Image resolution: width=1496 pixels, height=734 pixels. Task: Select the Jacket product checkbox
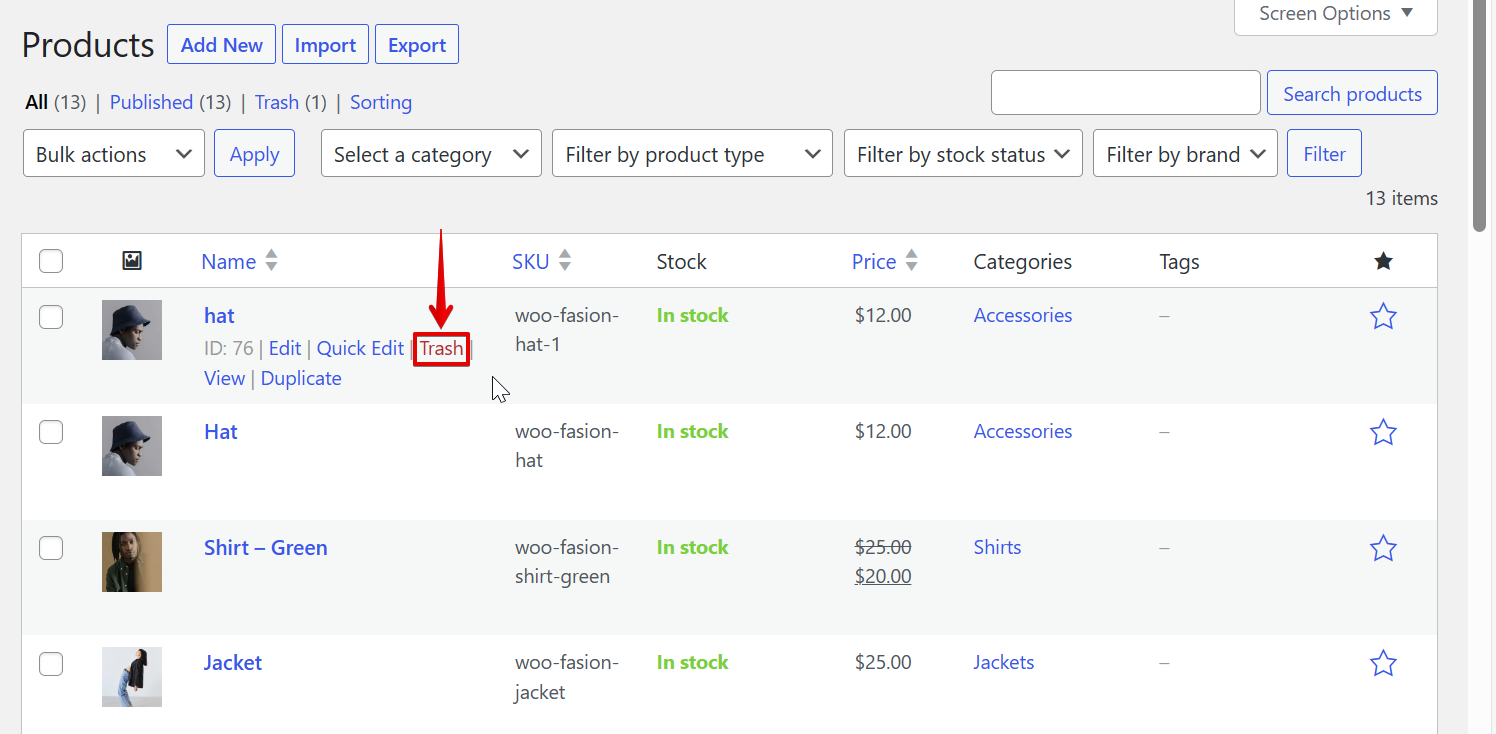click(x=51, y=663)
